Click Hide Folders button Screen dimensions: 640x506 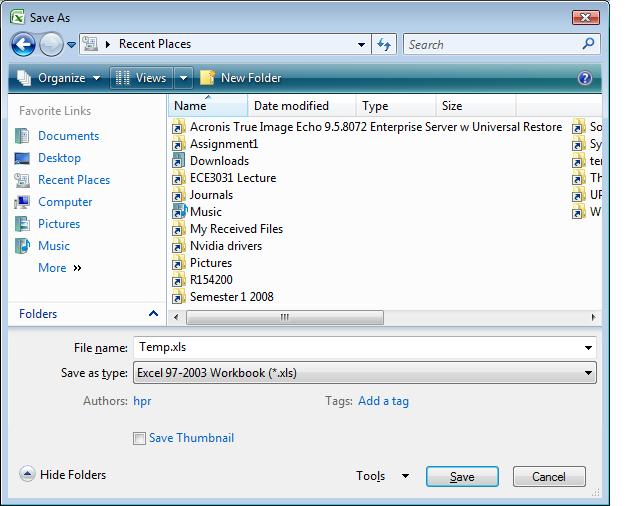63,475
